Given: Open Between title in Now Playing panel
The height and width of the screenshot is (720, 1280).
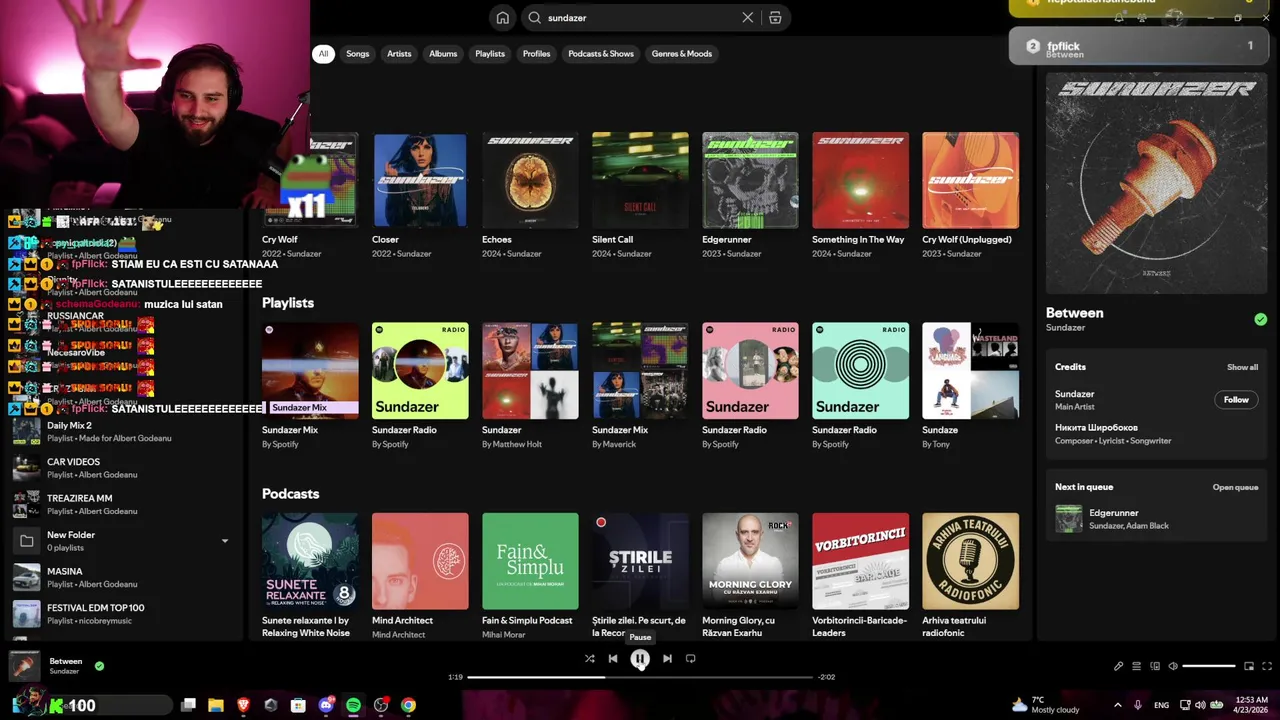Looking at the screenshot, I should 1075,313.
